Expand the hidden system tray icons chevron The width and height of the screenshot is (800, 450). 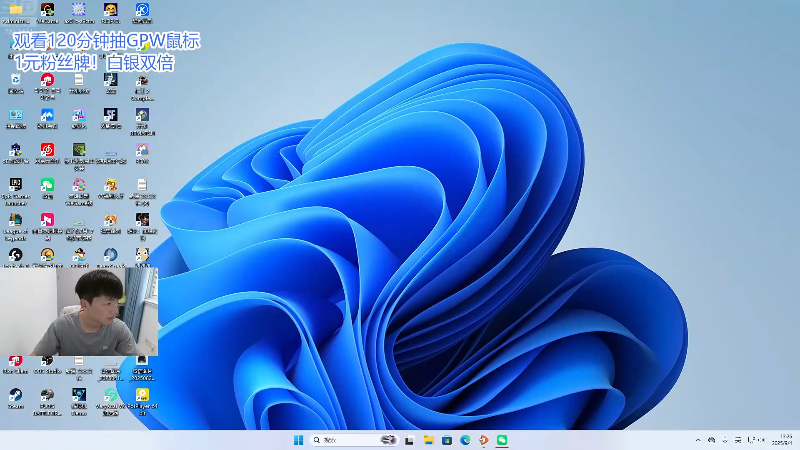(698, 440)
